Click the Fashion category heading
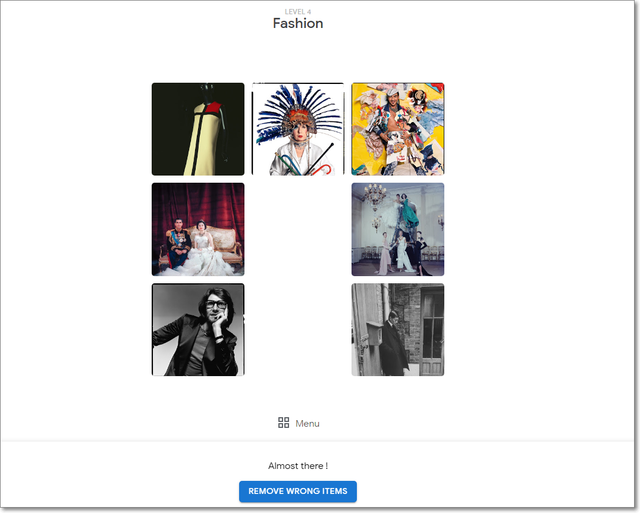 tap(298, 24)
